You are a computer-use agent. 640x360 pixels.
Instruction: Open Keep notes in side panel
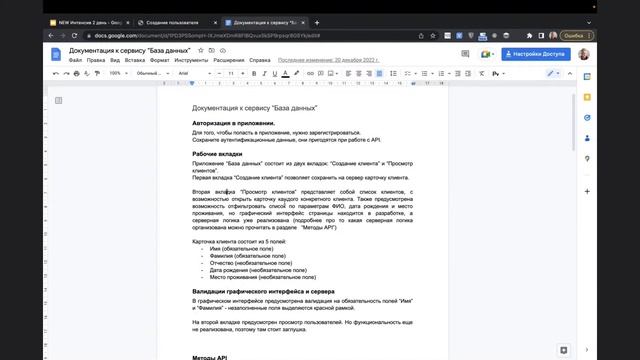[x=587, y=97]
